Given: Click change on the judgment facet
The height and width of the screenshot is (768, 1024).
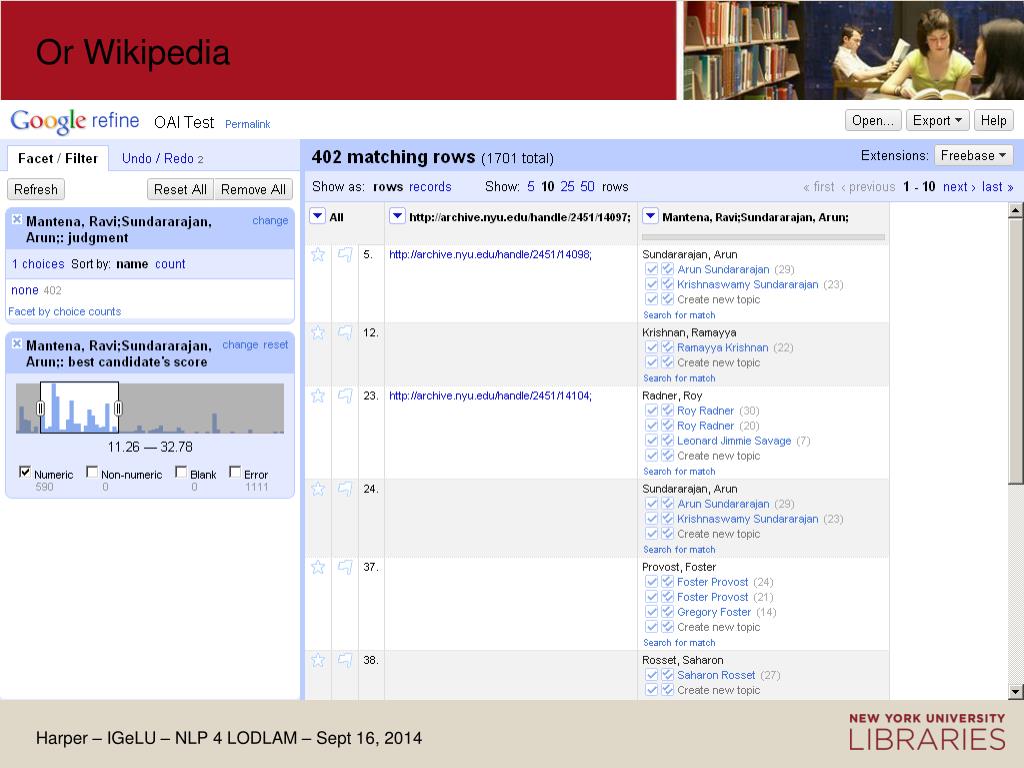Looking at the screenshot, I should click(270, 221).
